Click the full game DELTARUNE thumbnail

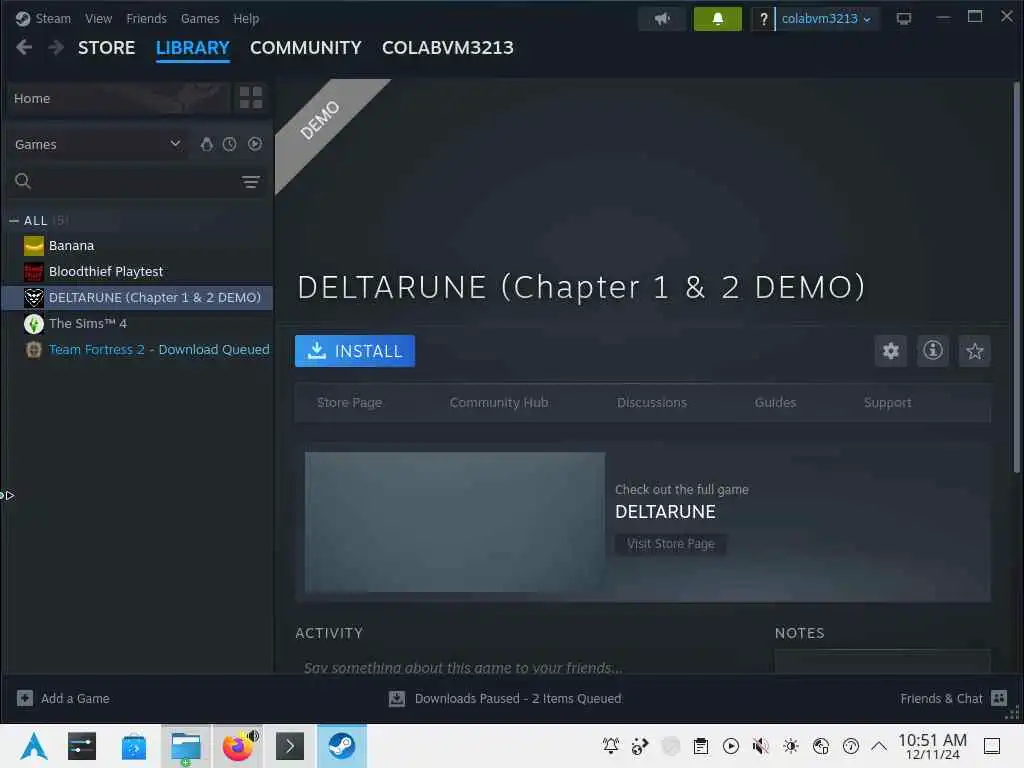click(x=455, y=522)
